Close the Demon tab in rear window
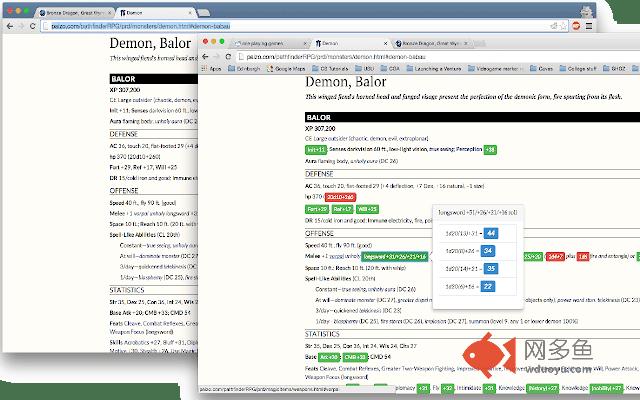This screenshot has height=400, width=640. pyautogui.click(x=189, y=13)
